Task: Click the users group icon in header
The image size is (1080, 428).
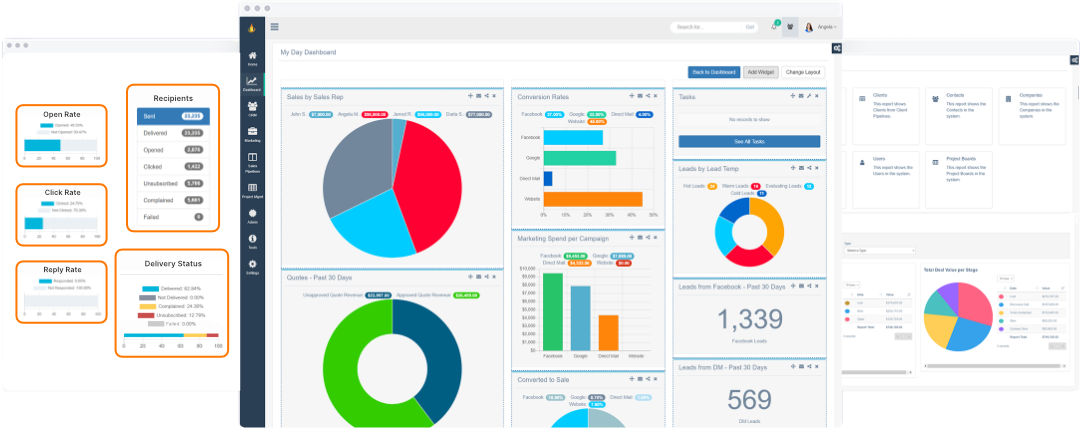Action: point(790,27)
